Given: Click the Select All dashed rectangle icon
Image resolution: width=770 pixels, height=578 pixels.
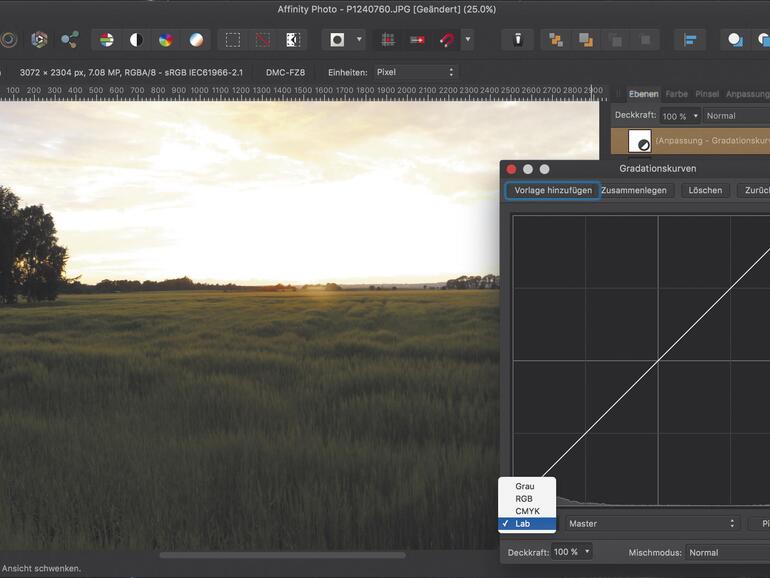Looking at the screenshot, I should tap(232, 40).
